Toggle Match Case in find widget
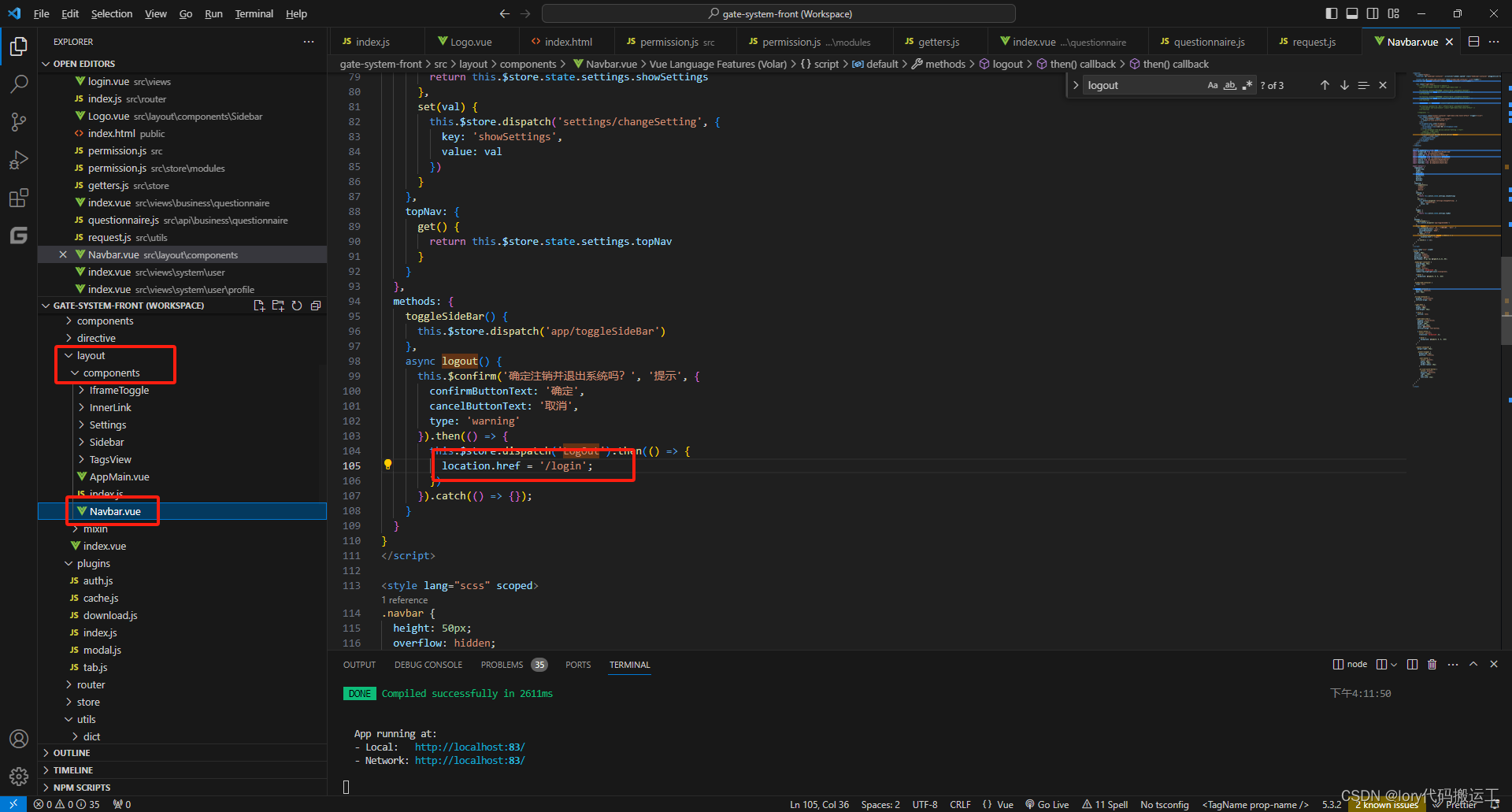 tap(1213, 85)
